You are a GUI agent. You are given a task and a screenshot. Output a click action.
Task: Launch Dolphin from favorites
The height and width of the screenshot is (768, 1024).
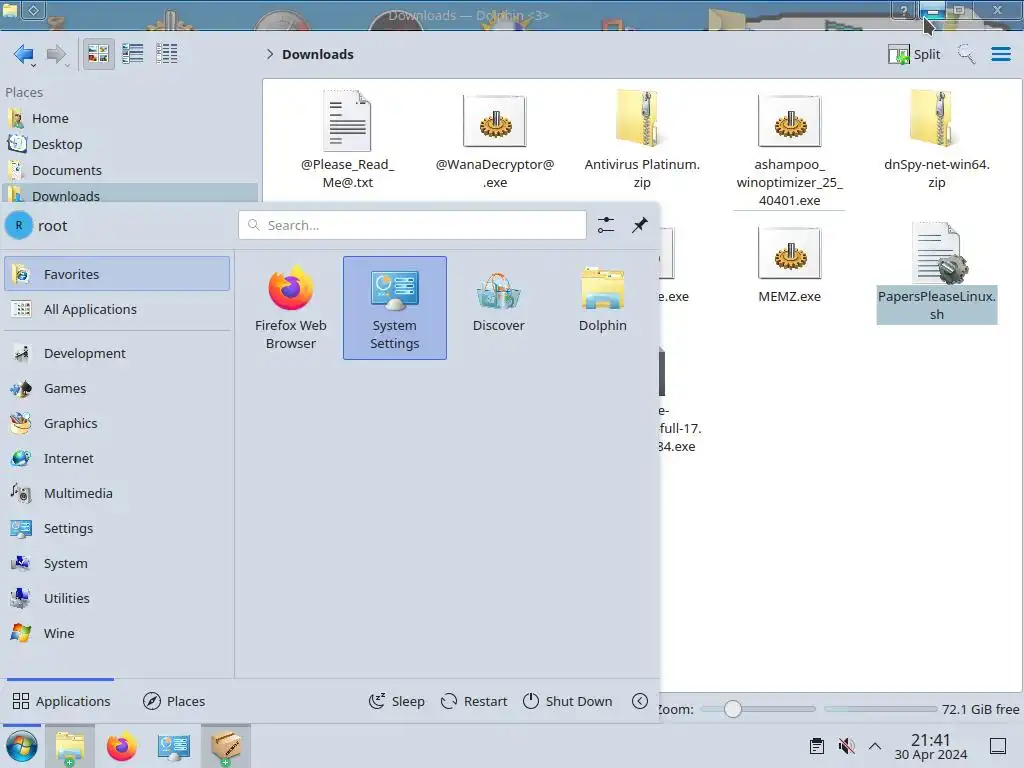[x=602, y=308]
